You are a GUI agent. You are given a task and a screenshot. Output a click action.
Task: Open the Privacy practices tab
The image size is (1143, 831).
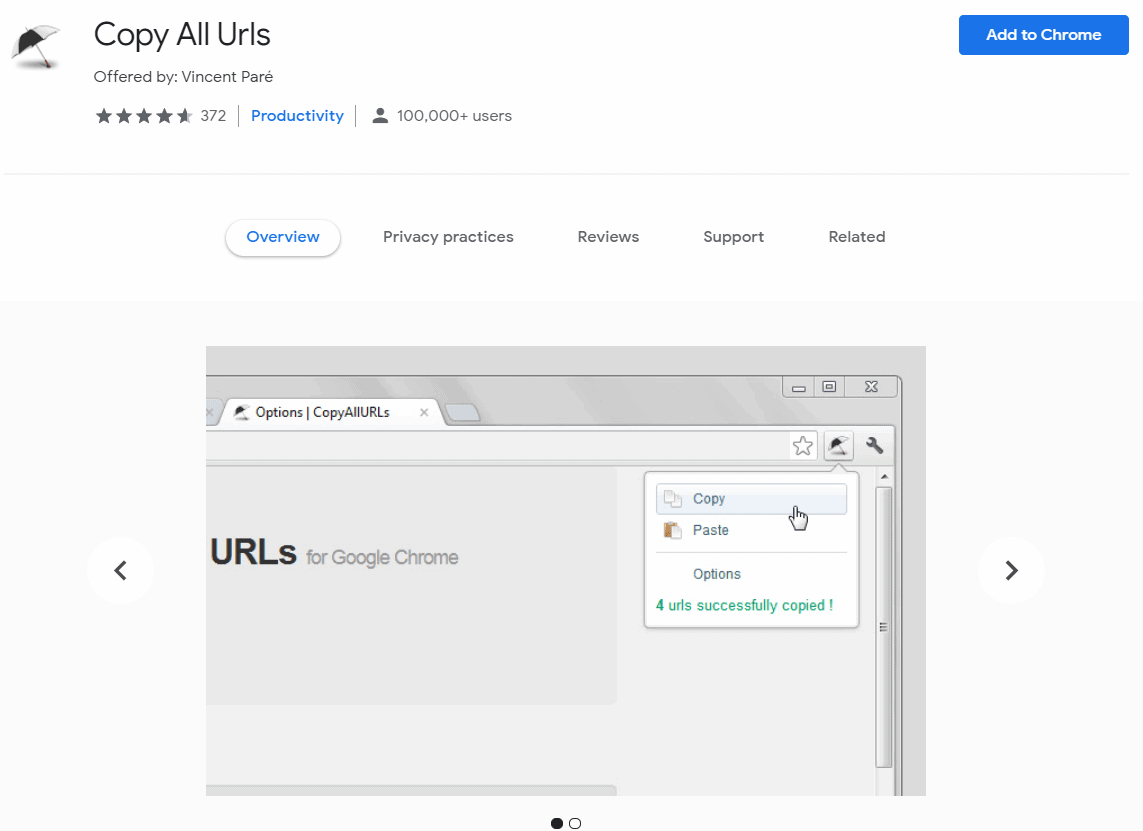pos(448,236)
